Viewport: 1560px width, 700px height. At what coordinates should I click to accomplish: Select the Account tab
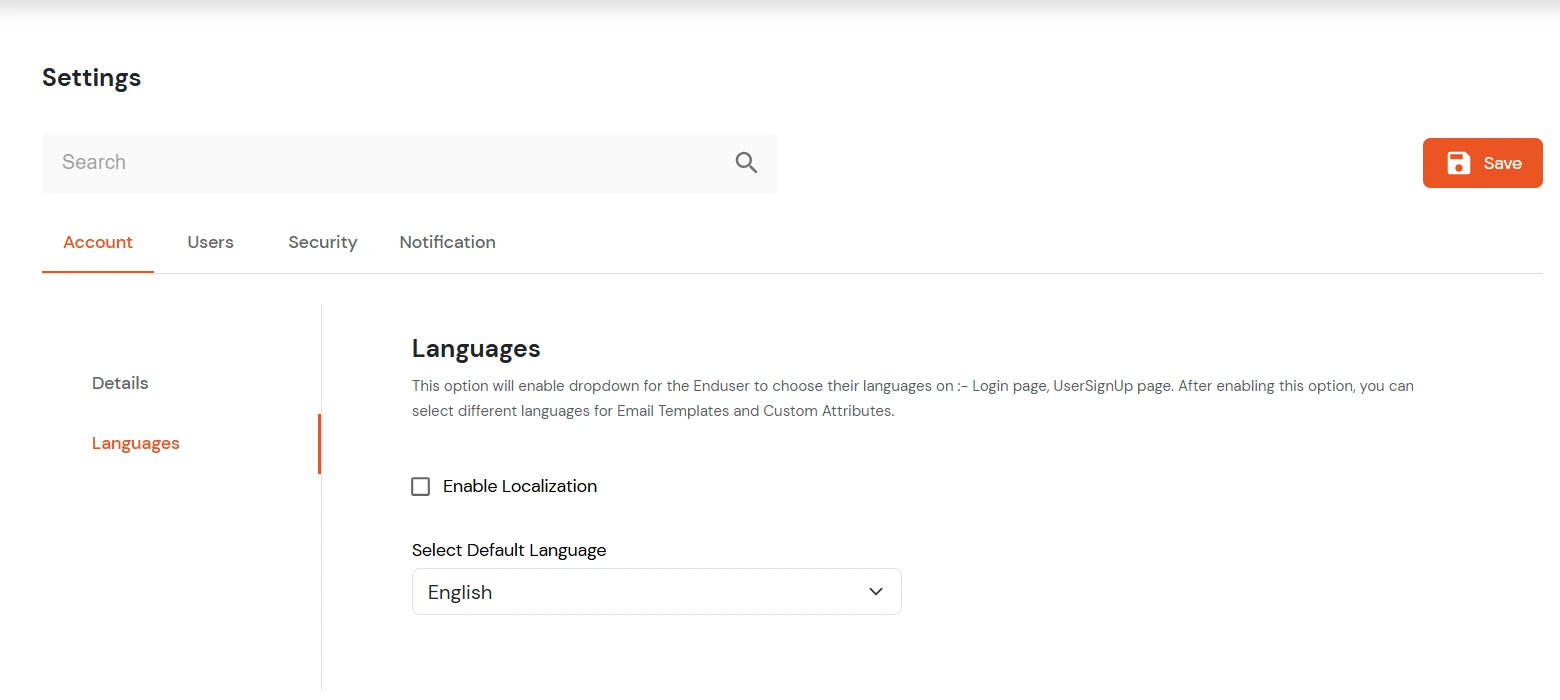(97, 242)
